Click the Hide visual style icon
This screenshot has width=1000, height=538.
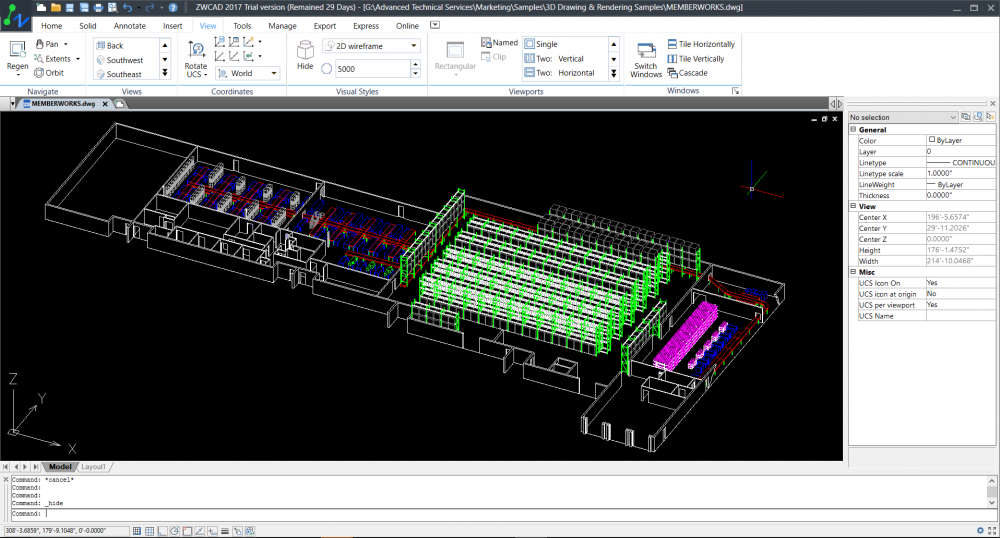coord(305,48)
